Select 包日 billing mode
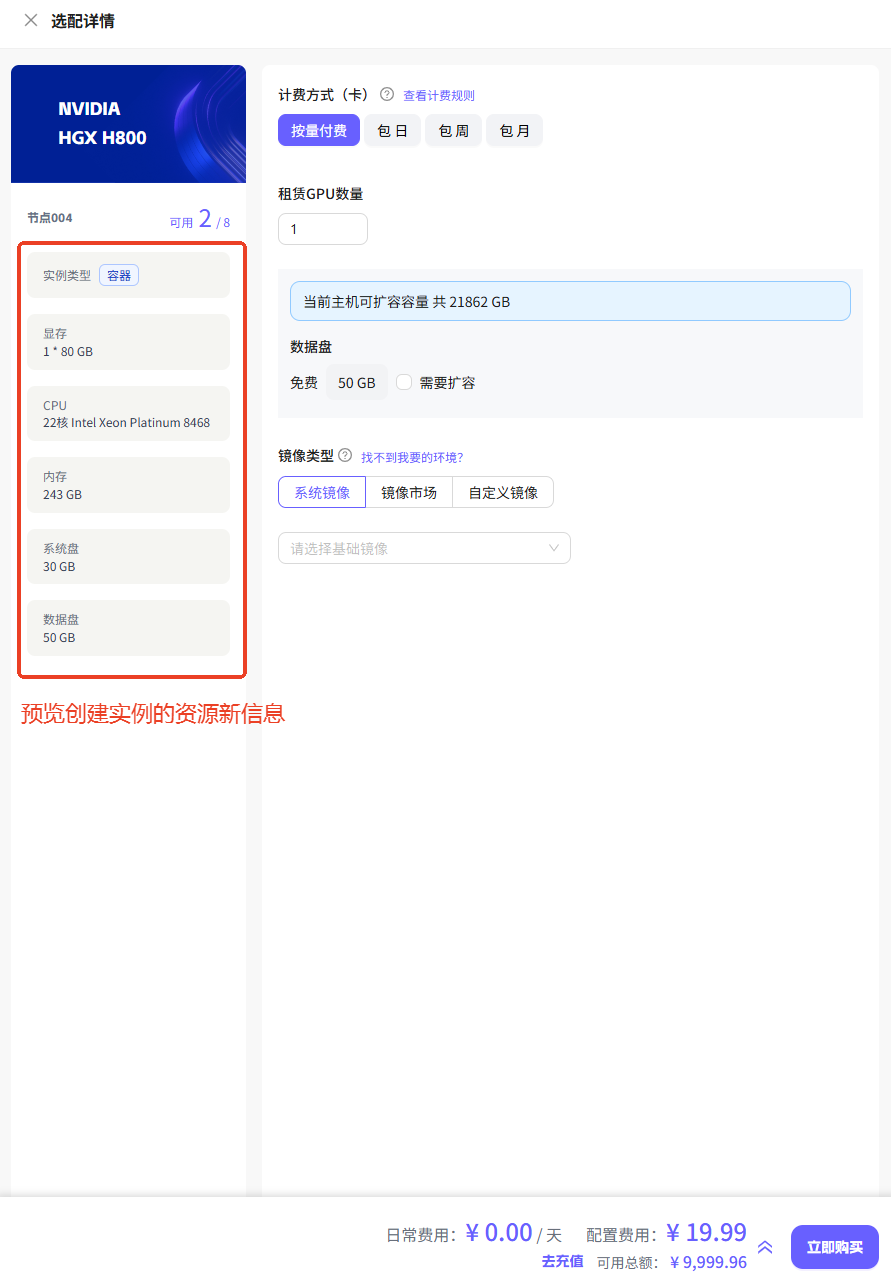 (392, 130)
